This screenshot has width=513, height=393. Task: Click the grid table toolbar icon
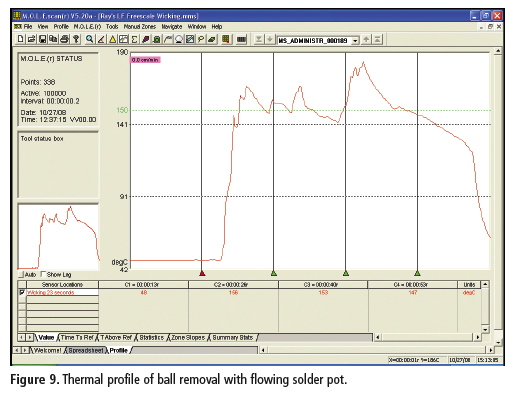pos(226,39)
